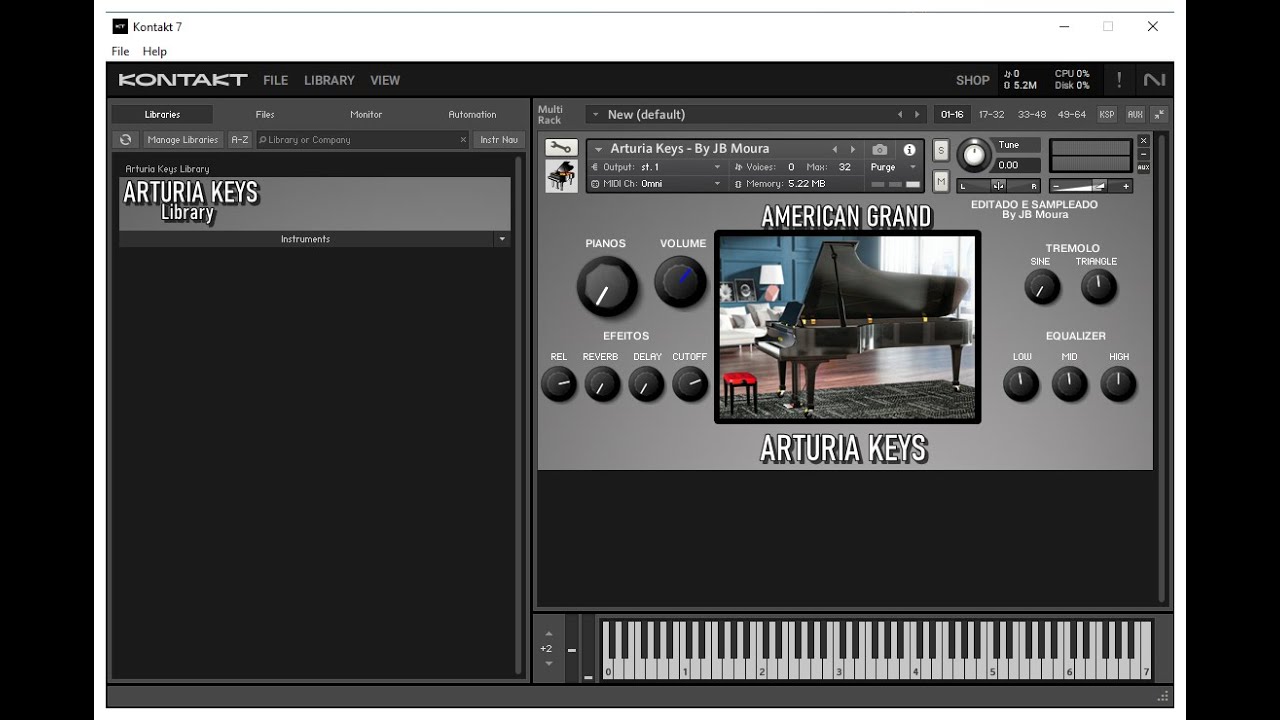The image size is (1280, 720).
Task: Increase instrument volume with plus
Action: (1126, 186)
